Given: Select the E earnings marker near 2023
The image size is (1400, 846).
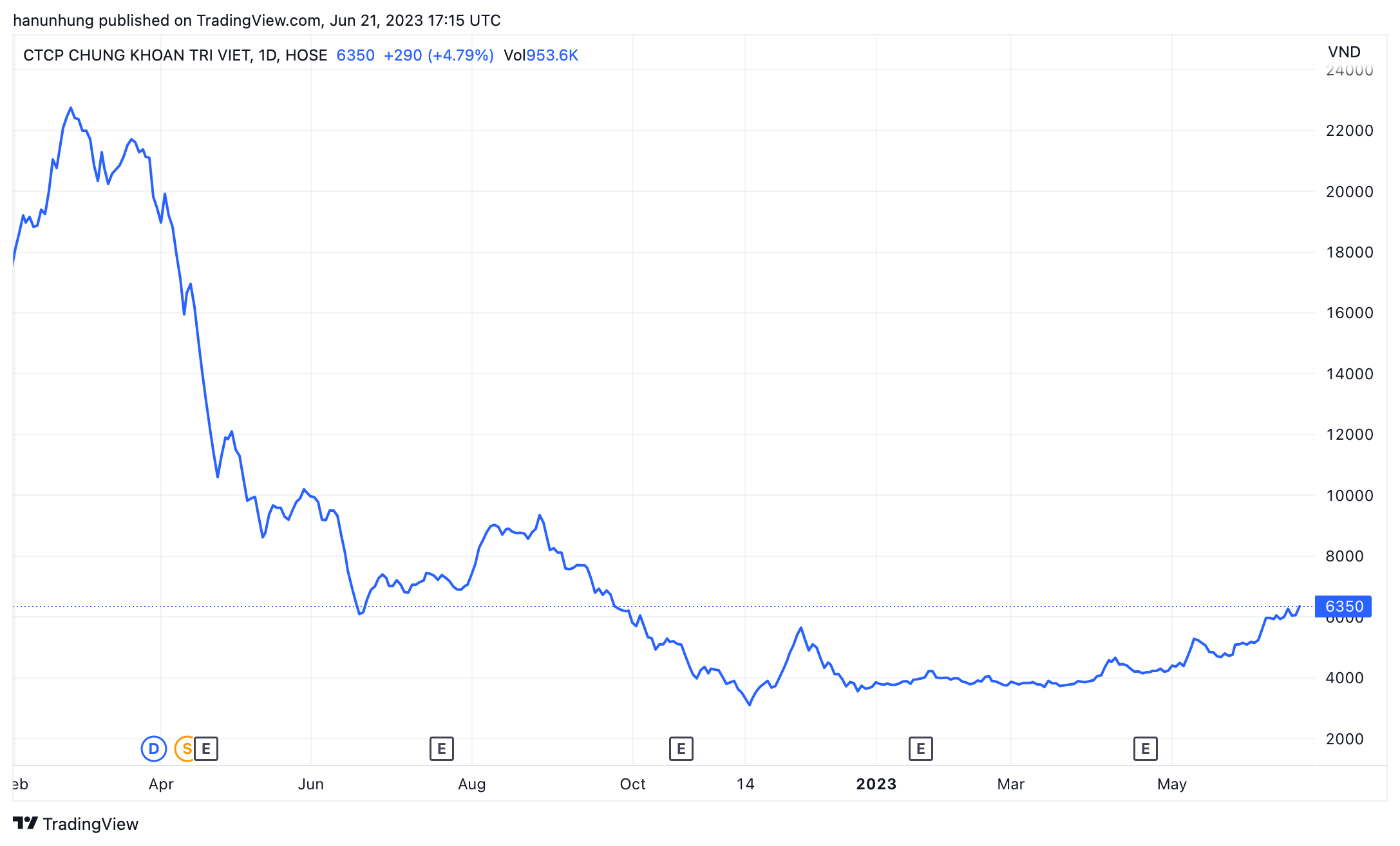Looking at the screenshot, I should tap(921, 749).
